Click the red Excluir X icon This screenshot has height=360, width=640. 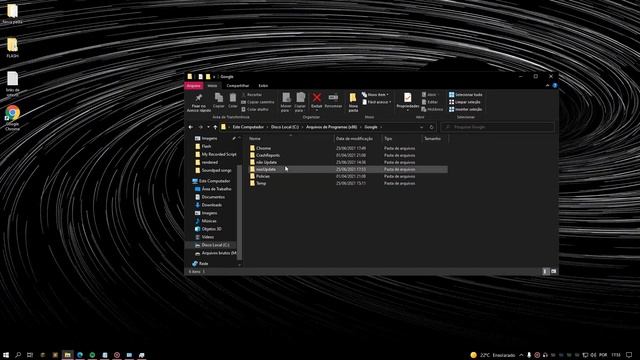point(317,97)
